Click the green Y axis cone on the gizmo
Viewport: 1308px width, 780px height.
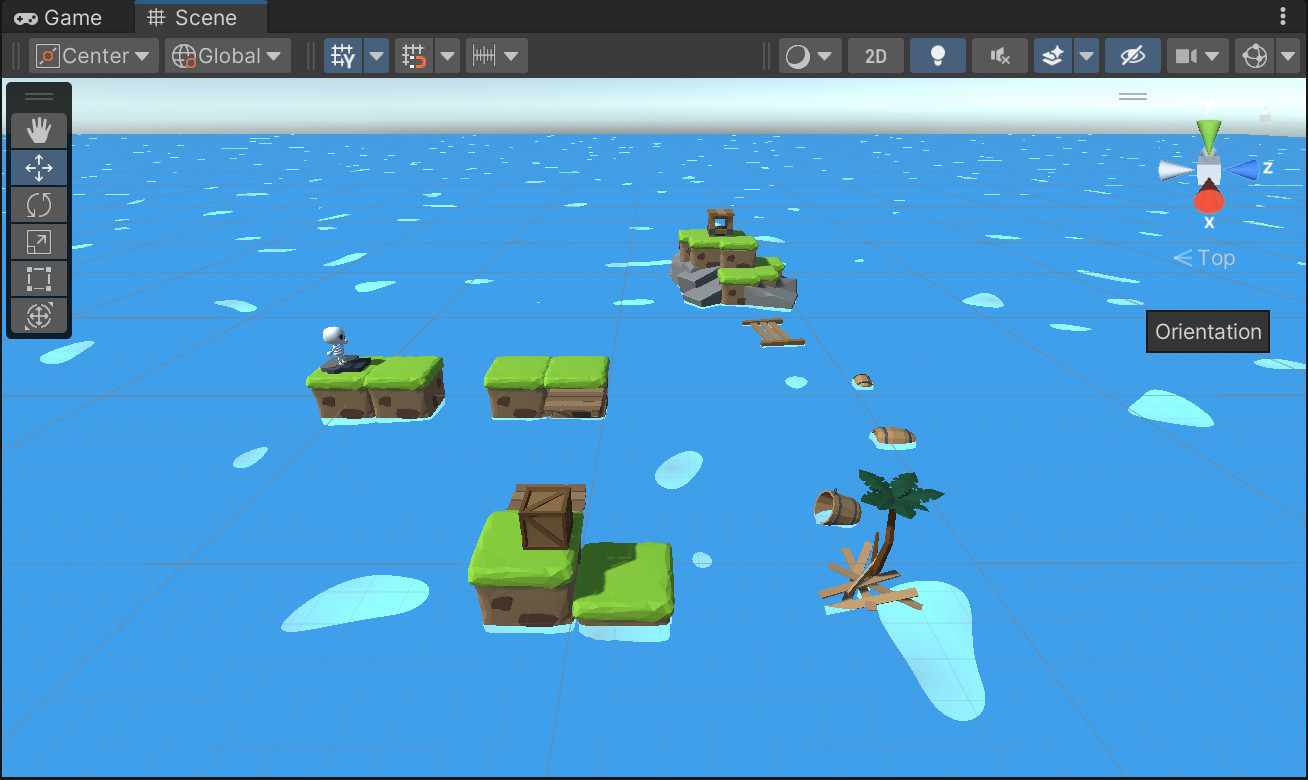click(x=1209, y=136)
